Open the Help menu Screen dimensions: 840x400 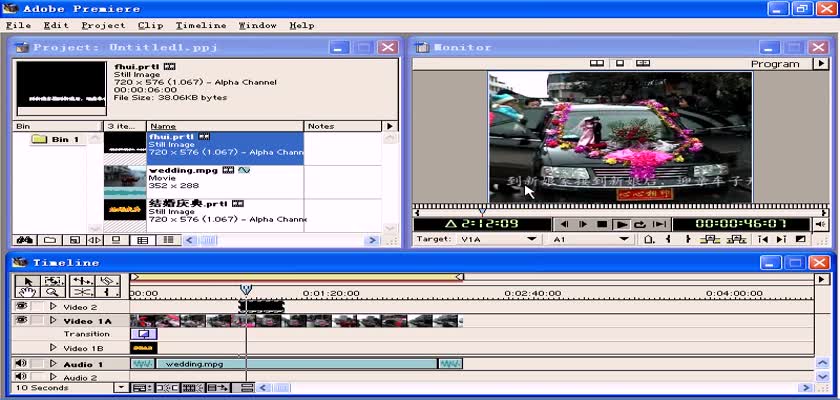point(302,25)
